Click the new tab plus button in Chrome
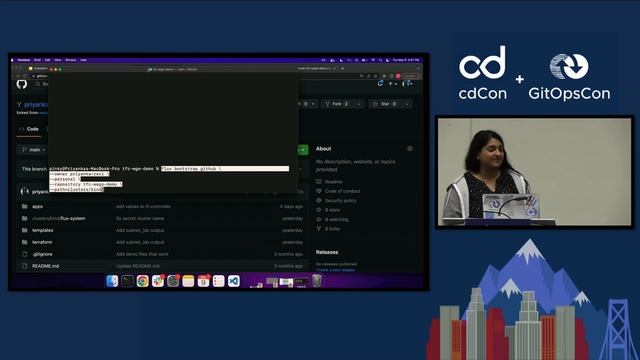This screenshot has height=360, width=640. [342, 69]
